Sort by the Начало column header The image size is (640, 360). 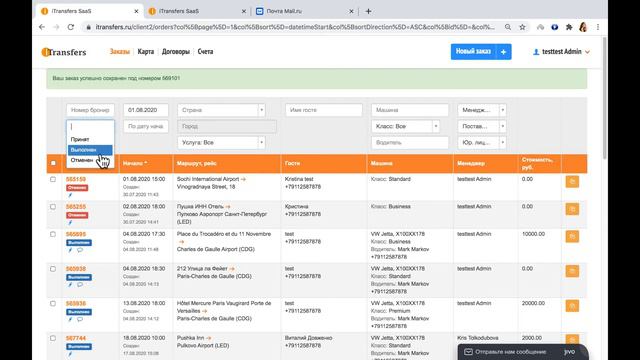135,163
